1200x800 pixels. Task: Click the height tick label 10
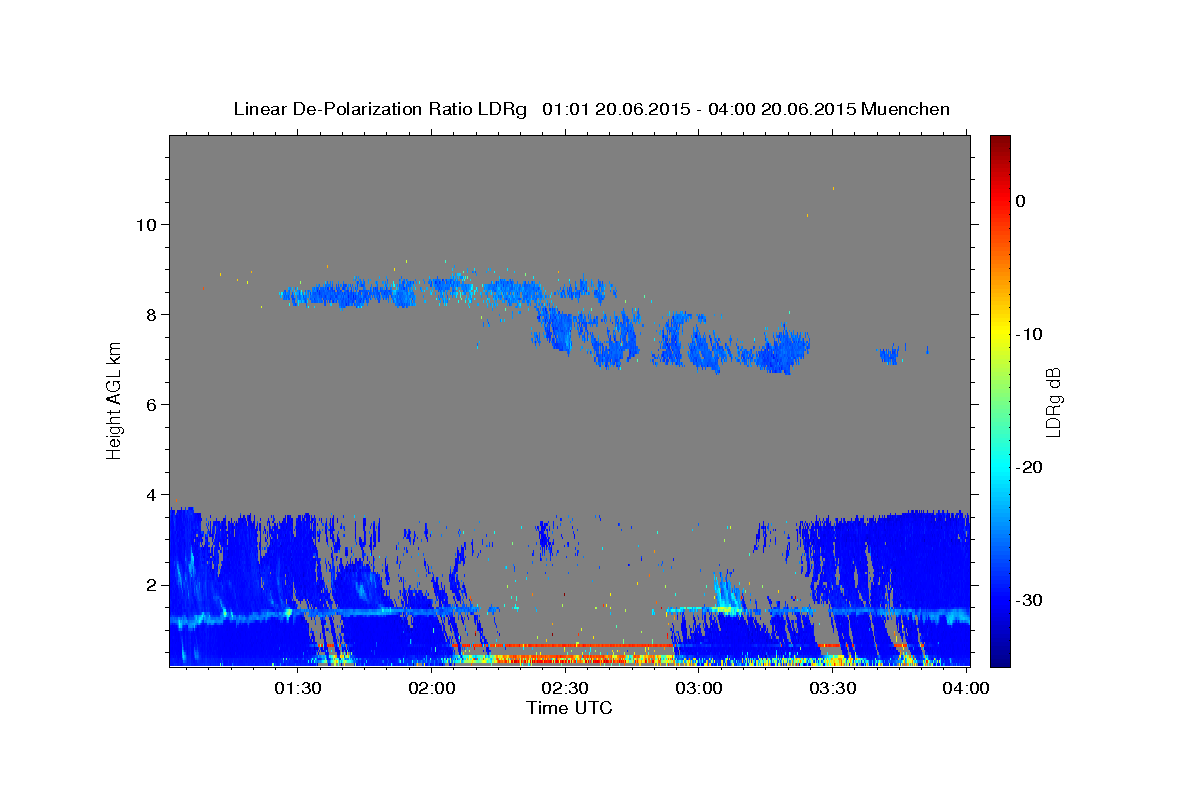click(x=146, y=224)
